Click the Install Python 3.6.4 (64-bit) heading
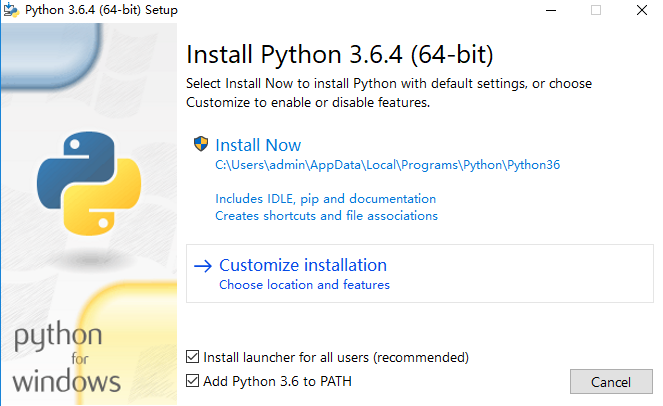Screen dimensions: 663x406 coord(340,53)
